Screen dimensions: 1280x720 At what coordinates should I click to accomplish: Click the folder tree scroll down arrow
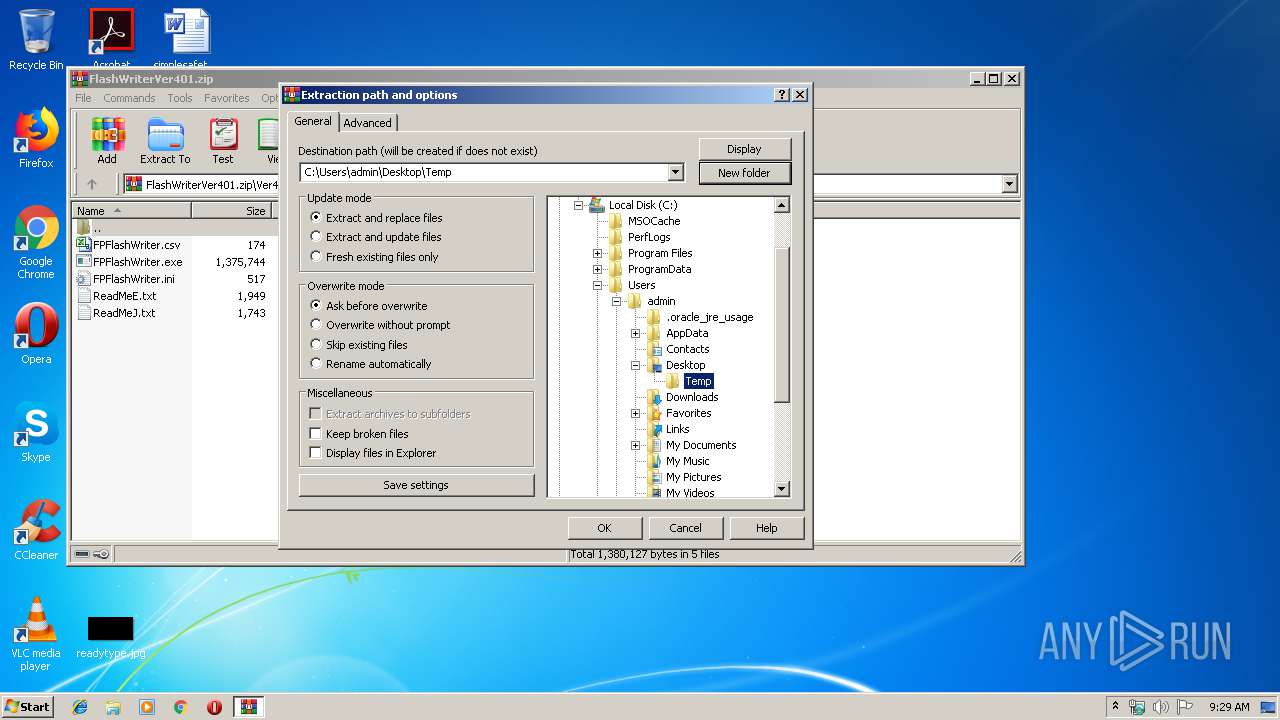coord(782,489)
